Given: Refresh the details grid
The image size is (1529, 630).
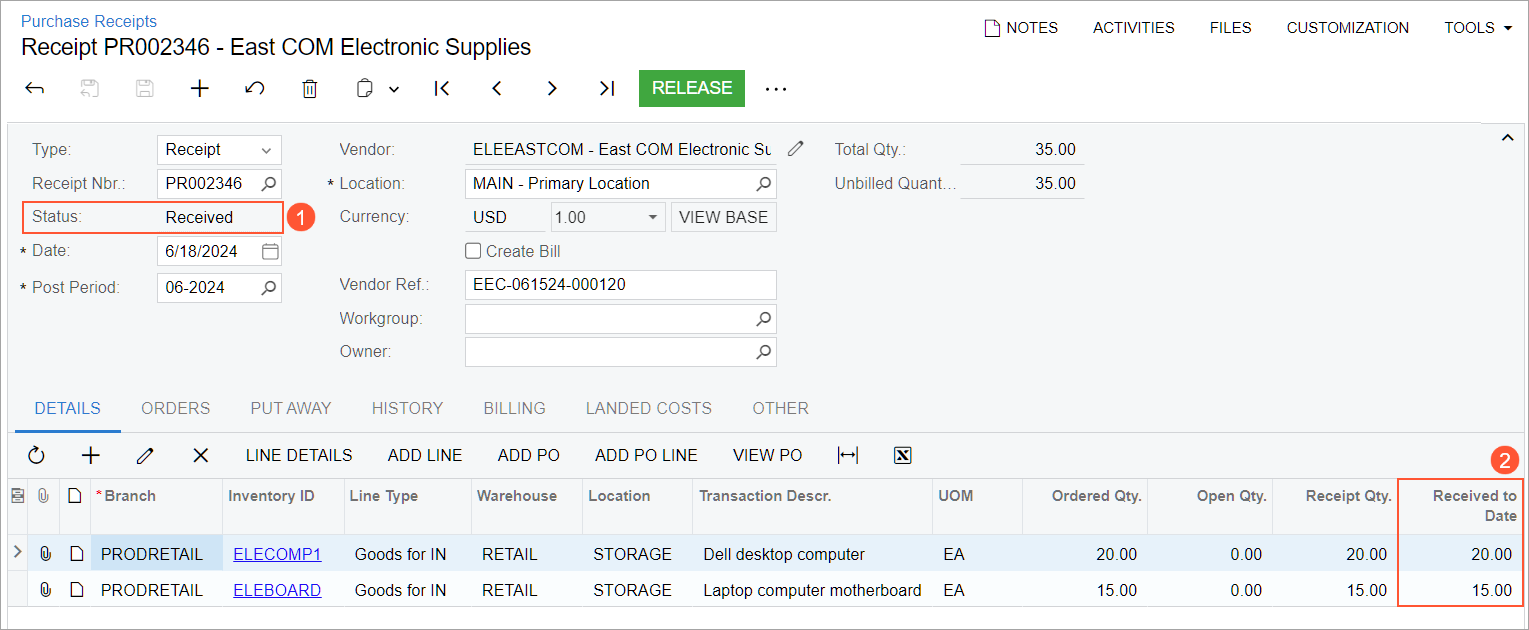Looking at the screenshot, I should 37,456.
